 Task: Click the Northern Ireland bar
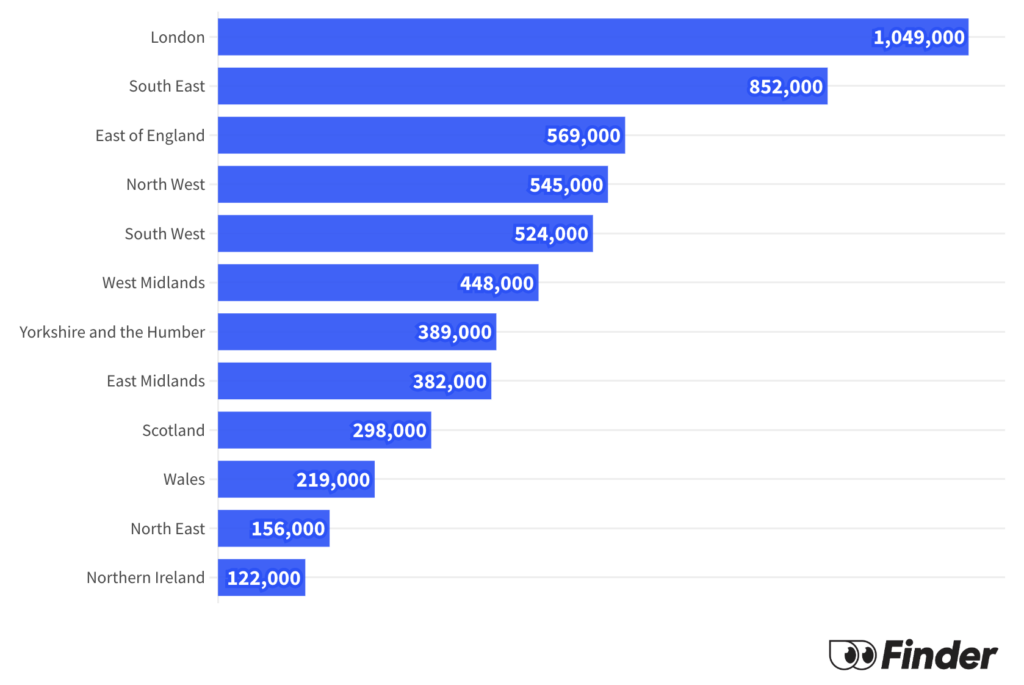pos(261,578)
